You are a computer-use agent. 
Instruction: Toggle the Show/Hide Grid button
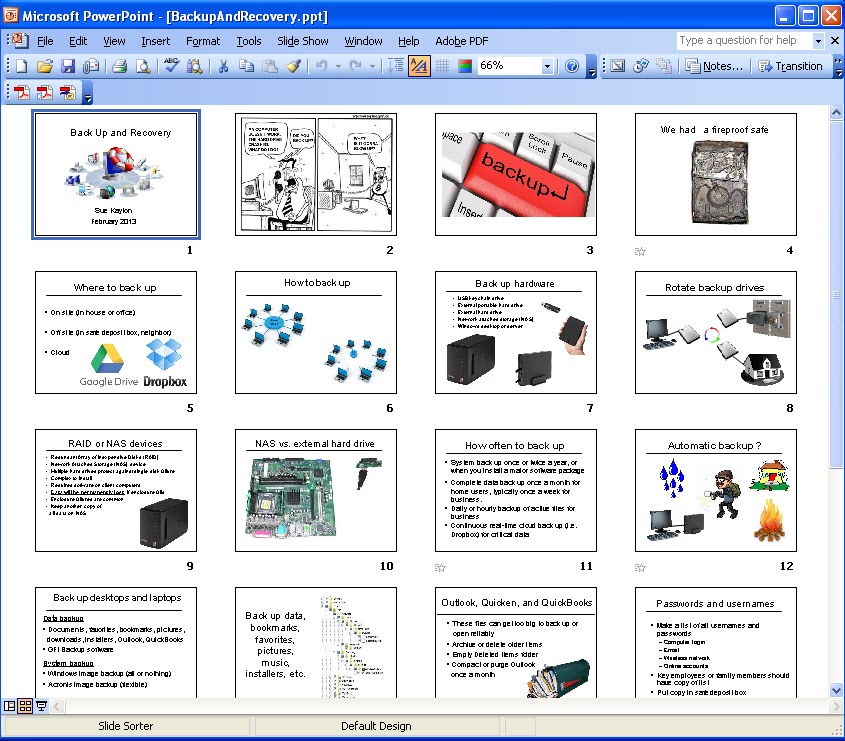tap(442, 66)
